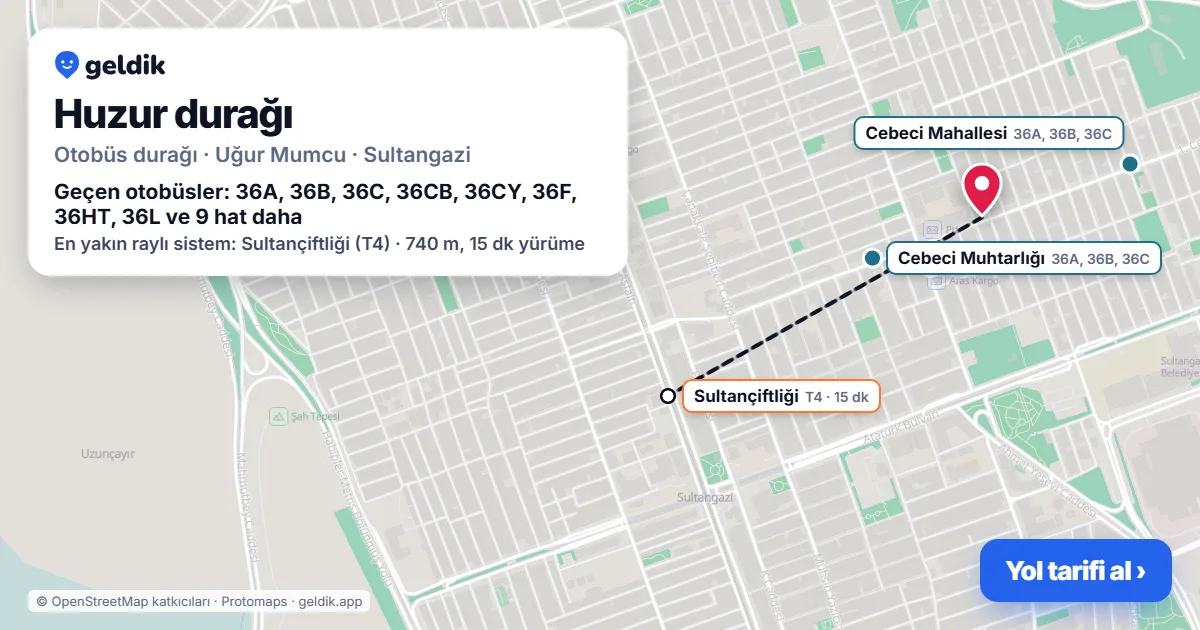Click the arrow in Yol tarifi al
Viewport: 1200px width, 630px height.
tap(1141, 571)
